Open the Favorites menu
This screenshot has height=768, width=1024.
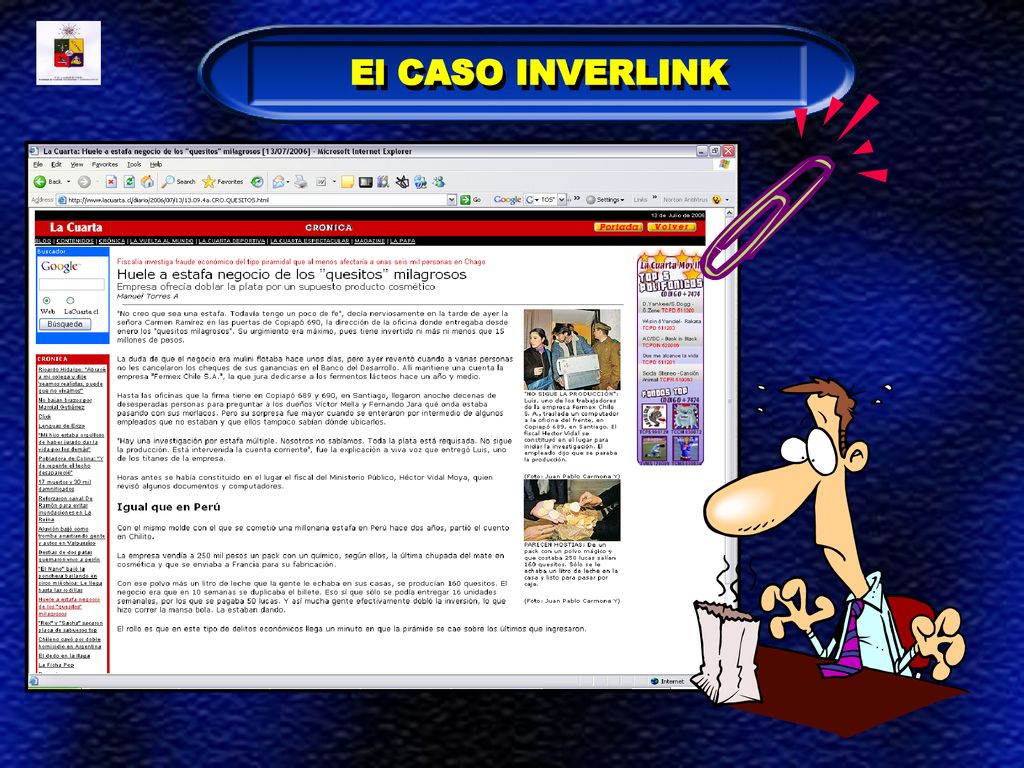click(x=105, y=165)
